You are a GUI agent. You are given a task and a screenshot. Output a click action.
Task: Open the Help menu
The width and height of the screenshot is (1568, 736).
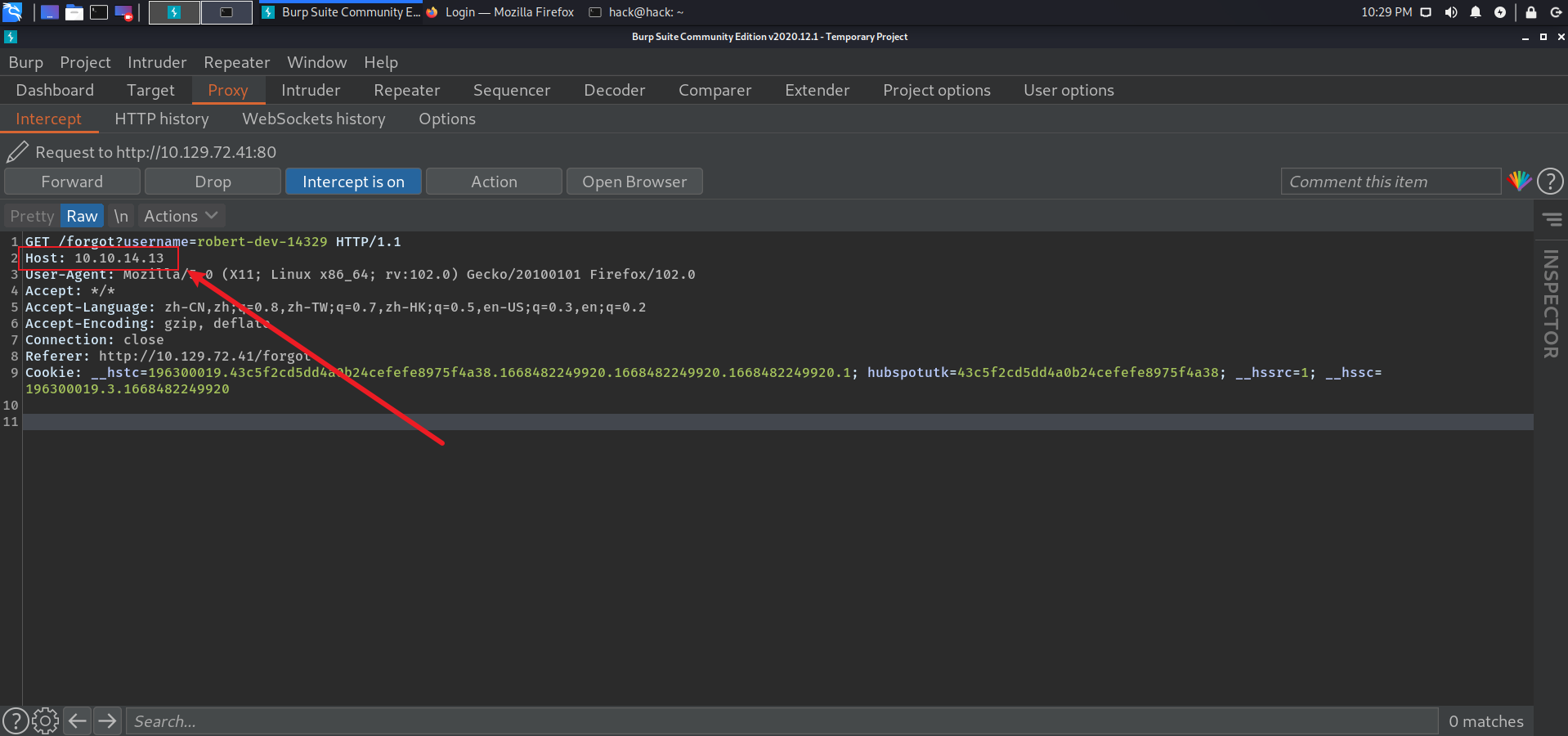coord(381,62)
